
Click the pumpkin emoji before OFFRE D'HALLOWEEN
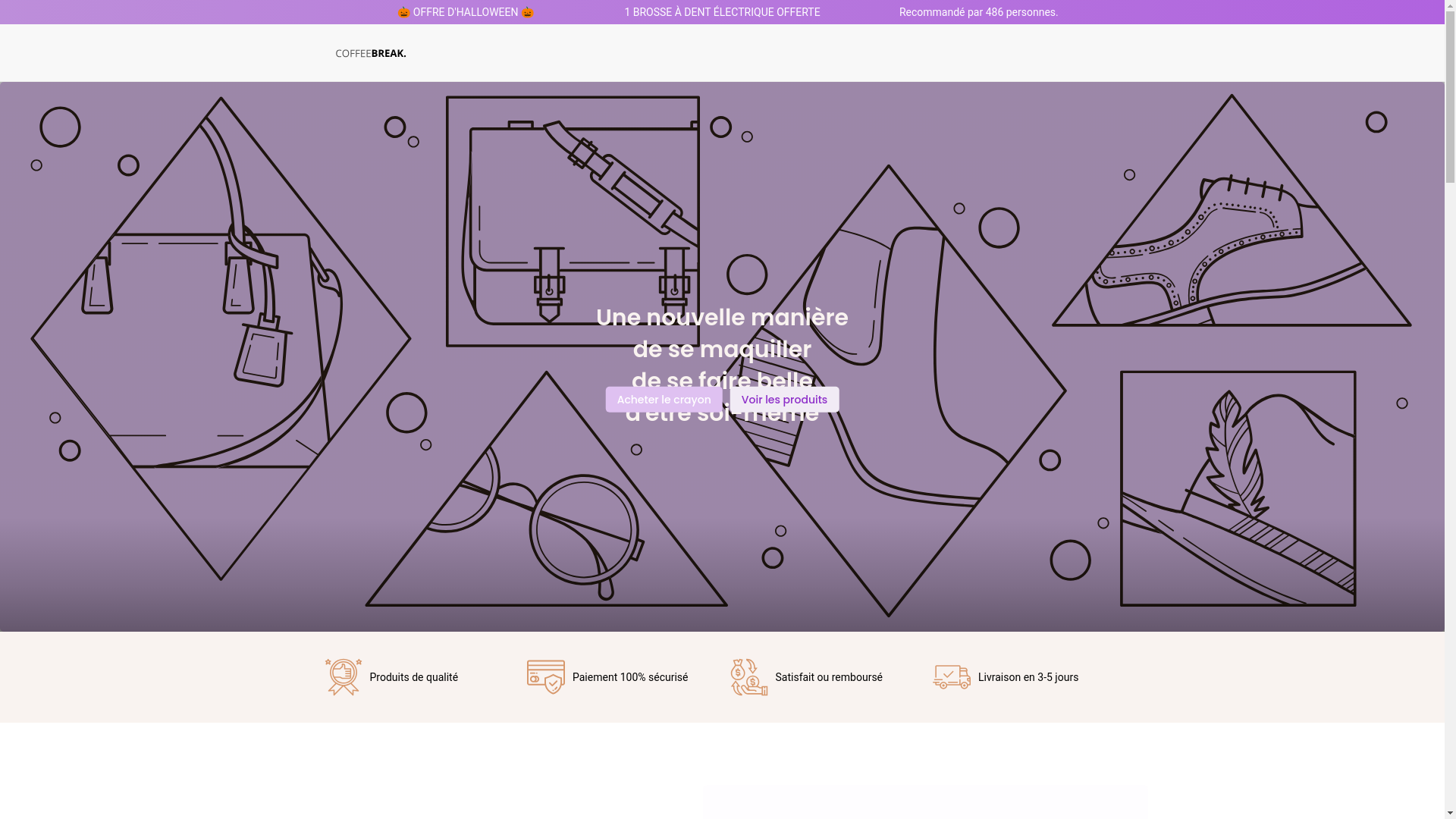tap(403, 12)
